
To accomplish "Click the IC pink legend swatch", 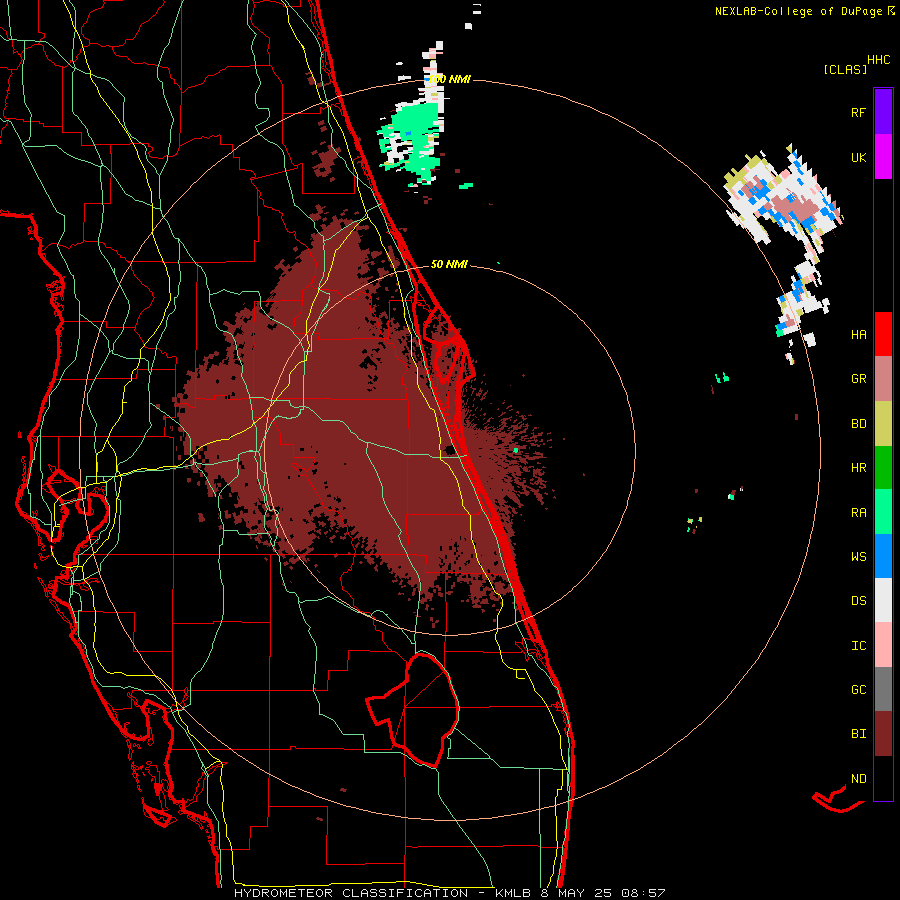I will tap(883, 645).
